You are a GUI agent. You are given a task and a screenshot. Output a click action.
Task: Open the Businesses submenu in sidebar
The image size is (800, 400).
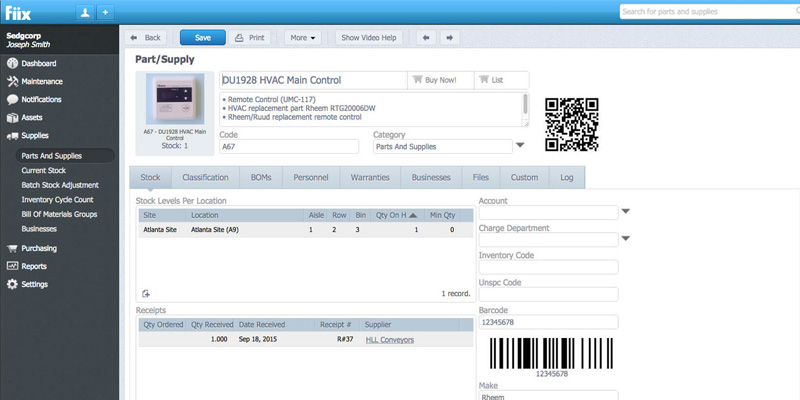point(39,229)
